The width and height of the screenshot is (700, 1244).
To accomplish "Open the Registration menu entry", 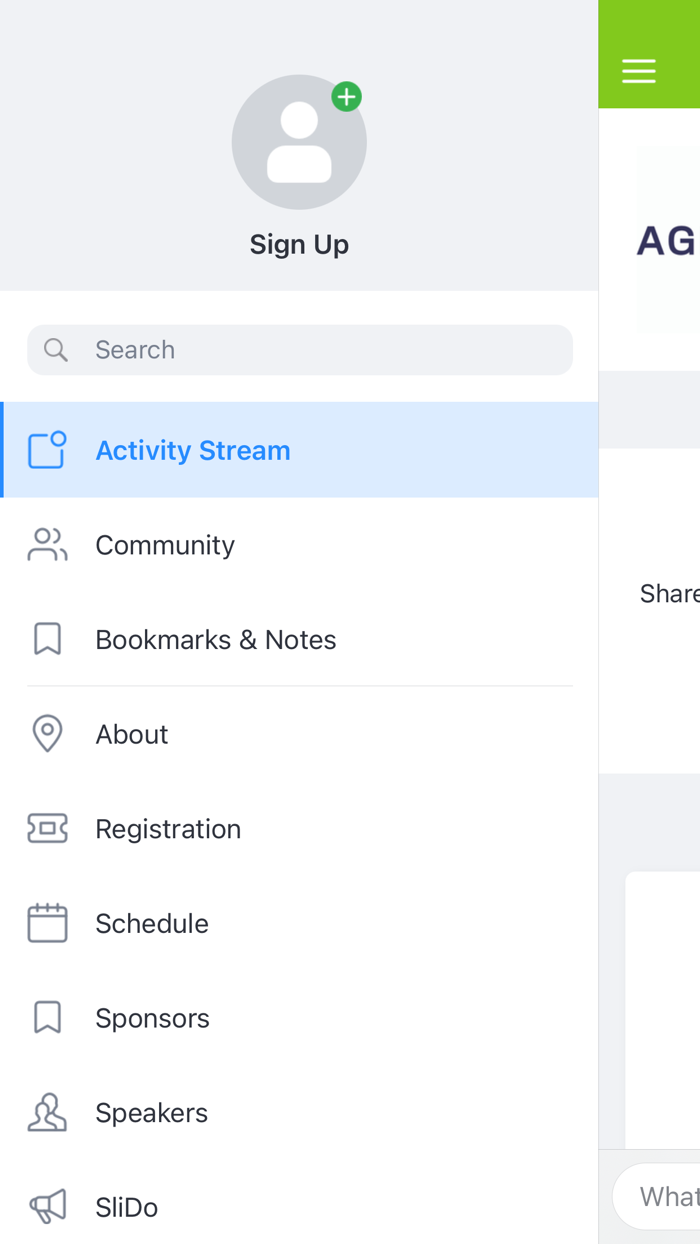I will 168,828.
